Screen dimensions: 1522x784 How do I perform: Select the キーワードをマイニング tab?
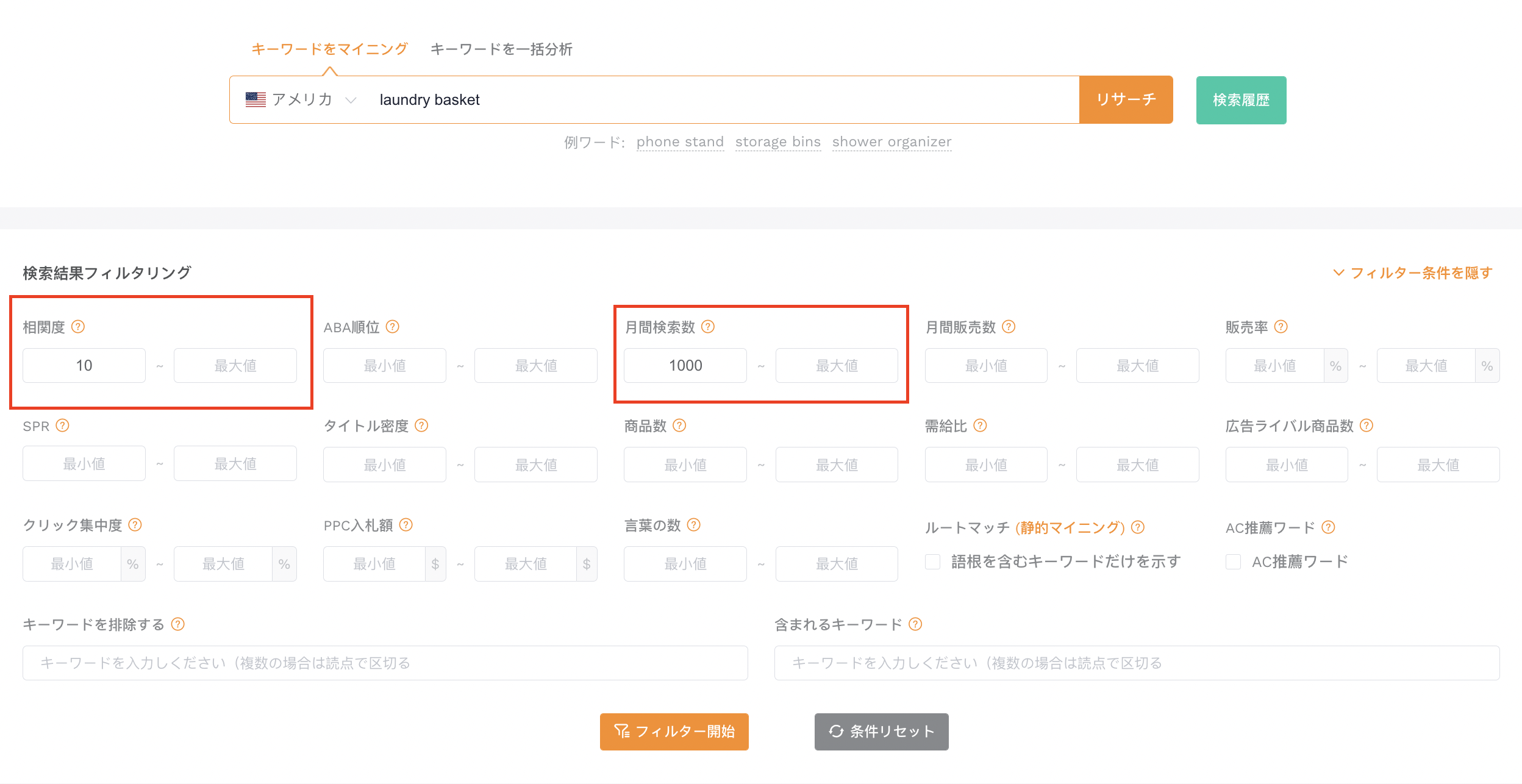(329, 49)
